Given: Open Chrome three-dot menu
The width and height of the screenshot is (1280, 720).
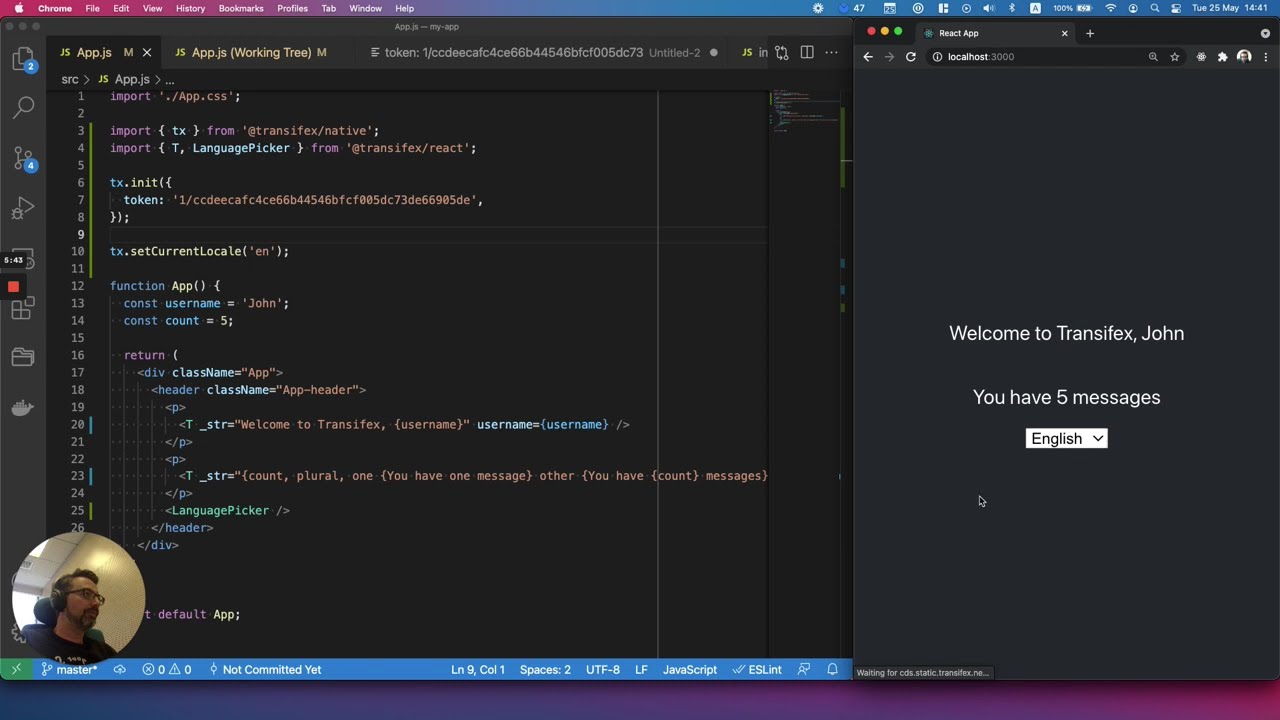Looking at the screenshot, I should pyautogui.click(x=1266, y=57).
